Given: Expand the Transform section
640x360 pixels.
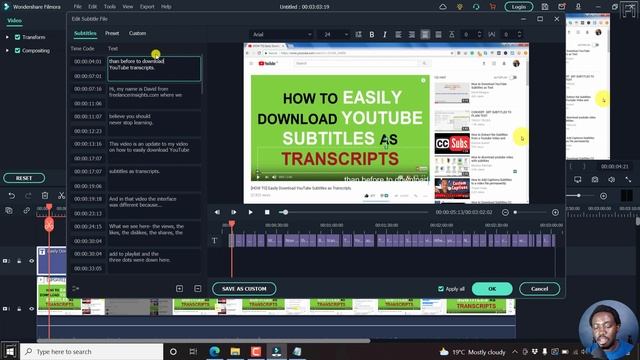Looking at the screenshot, I should (x=7, y=37).
